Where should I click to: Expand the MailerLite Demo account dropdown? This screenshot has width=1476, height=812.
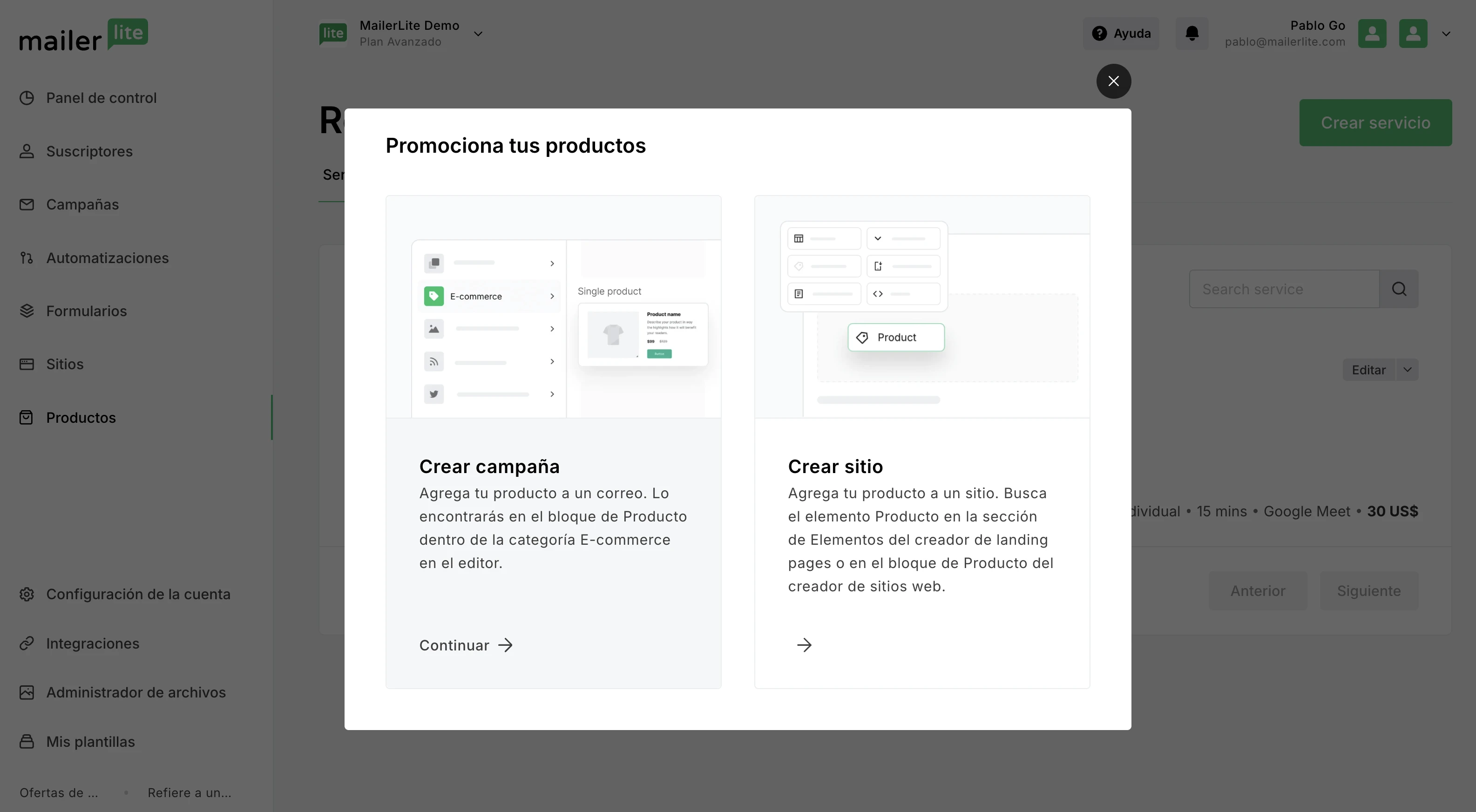(478, 34)
